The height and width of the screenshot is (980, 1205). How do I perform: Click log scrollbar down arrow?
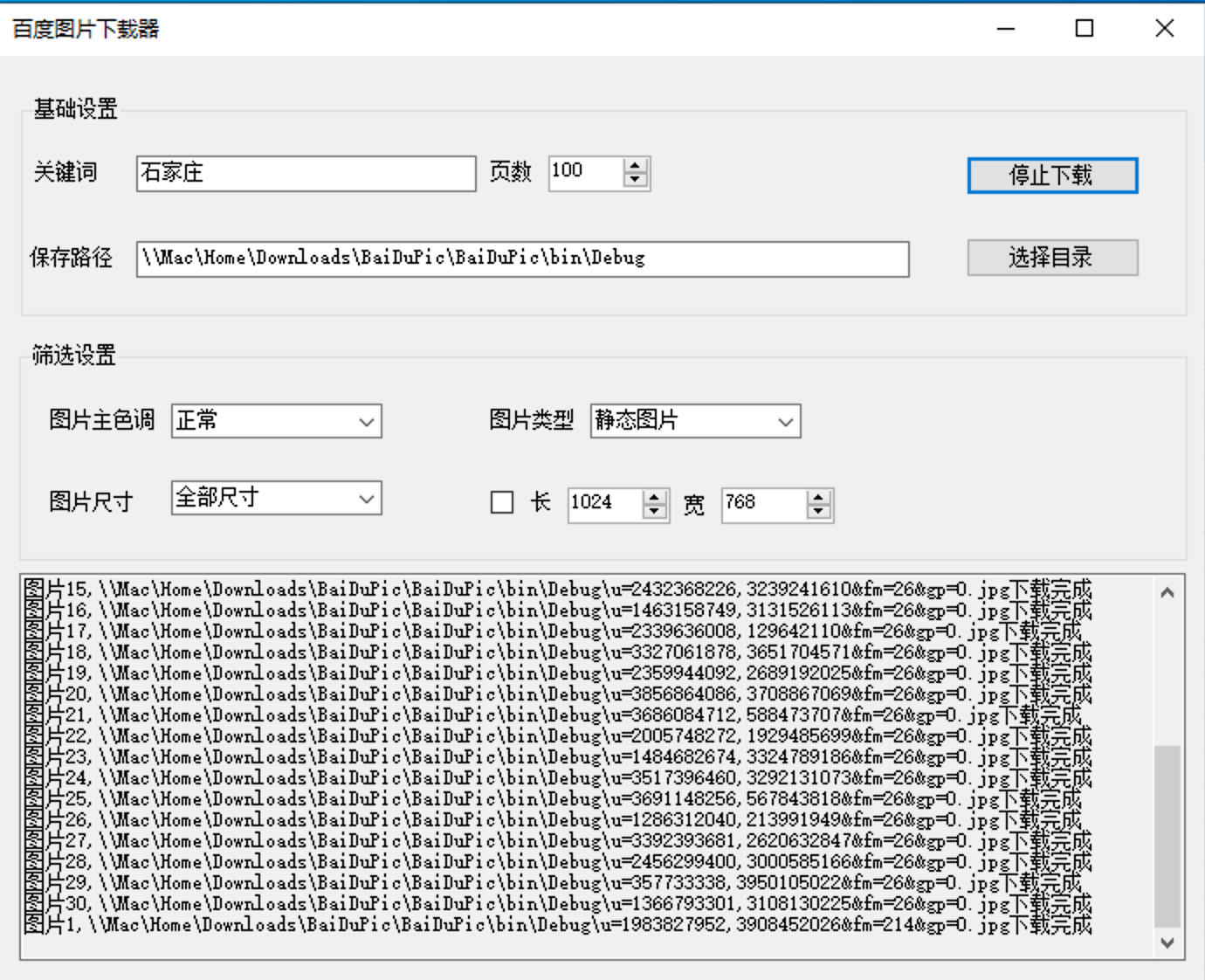[1167, 942]
